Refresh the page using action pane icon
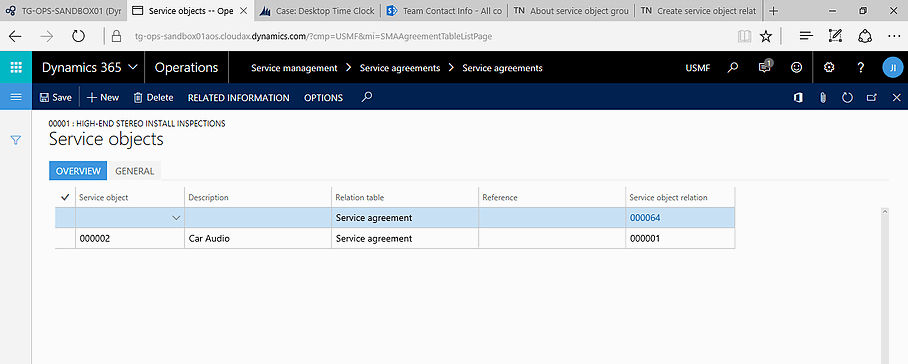Screen dimensions: 908x364 click(847, 98)
